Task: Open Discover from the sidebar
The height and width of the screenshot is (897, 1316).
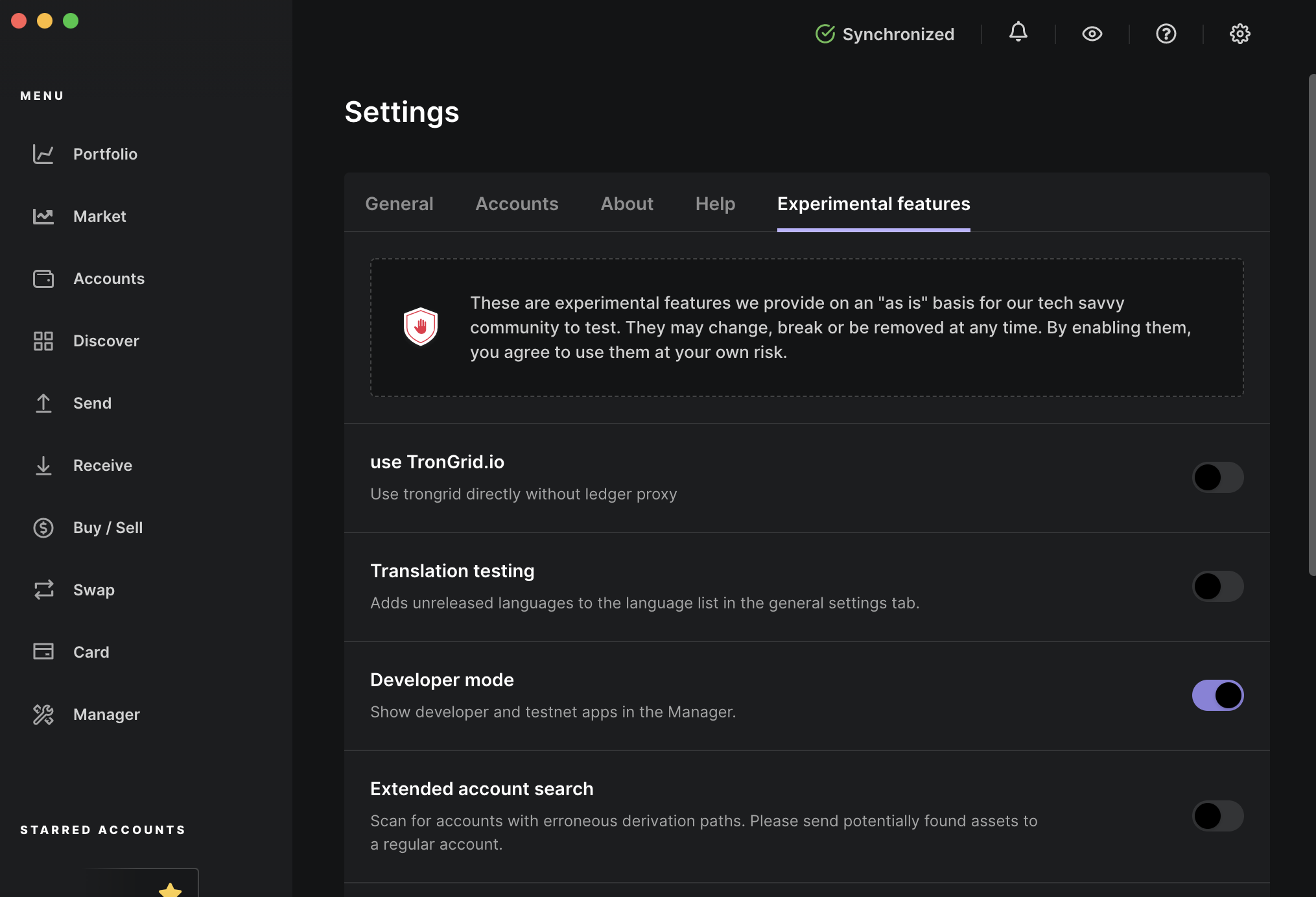Action: [x=43, y=341]
